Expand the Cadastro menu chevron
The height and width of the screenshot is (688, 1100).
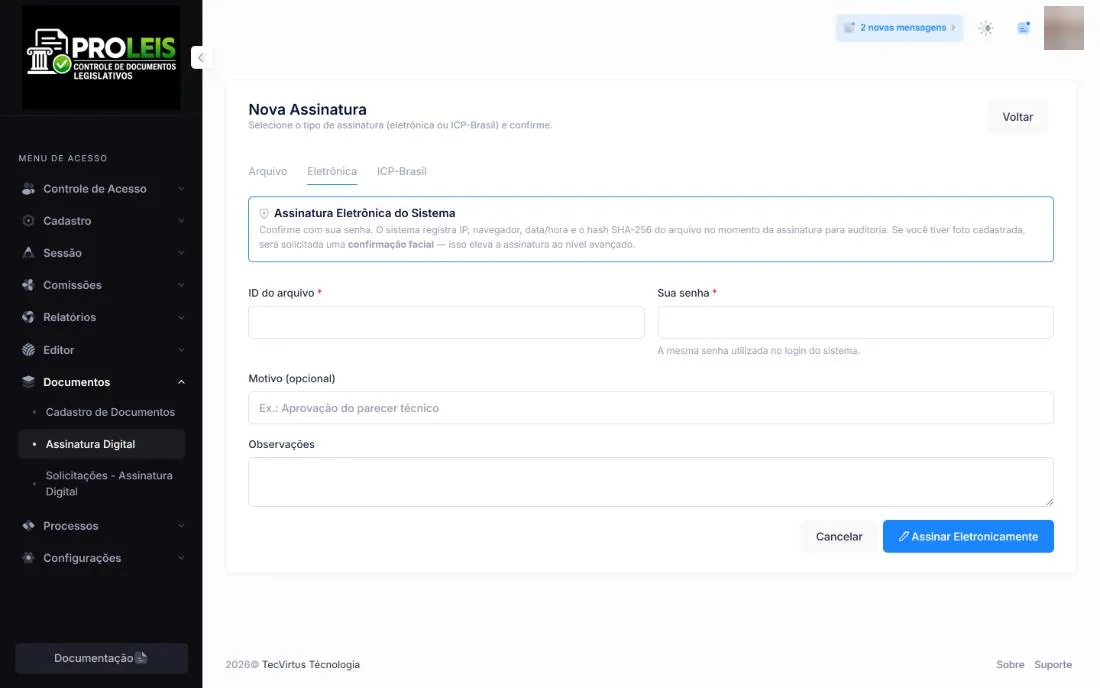[x=181, y=221]
